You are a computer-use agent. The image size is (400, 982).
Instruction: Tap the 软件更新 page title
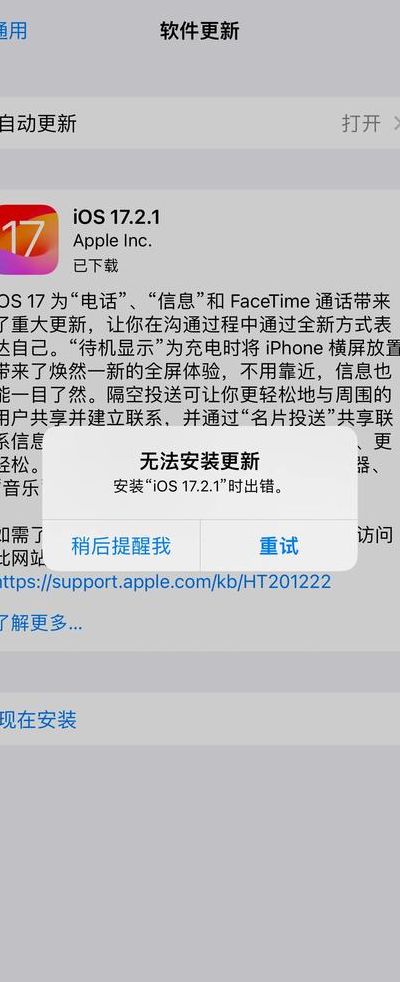coord(200,31)
